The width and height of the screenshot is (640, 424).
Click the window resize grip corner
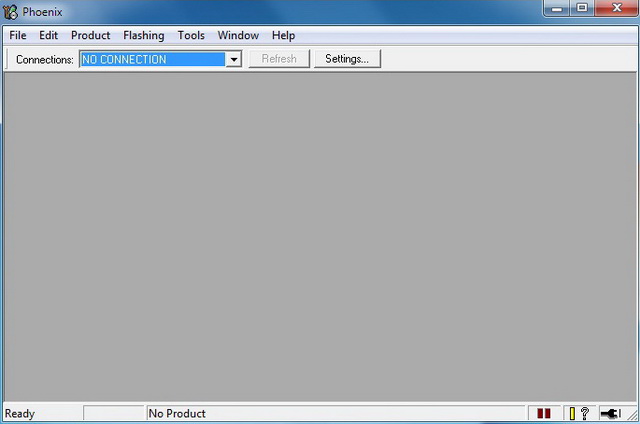pos(632,415)
